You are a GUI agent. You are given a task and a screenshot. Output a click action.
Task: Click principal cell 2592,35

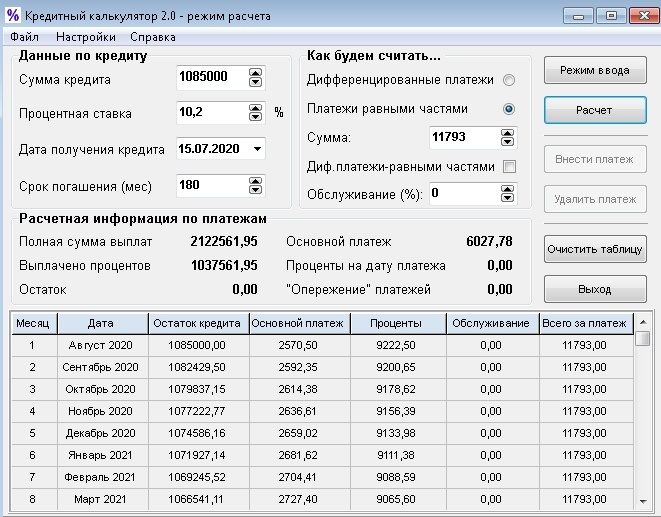298,367
